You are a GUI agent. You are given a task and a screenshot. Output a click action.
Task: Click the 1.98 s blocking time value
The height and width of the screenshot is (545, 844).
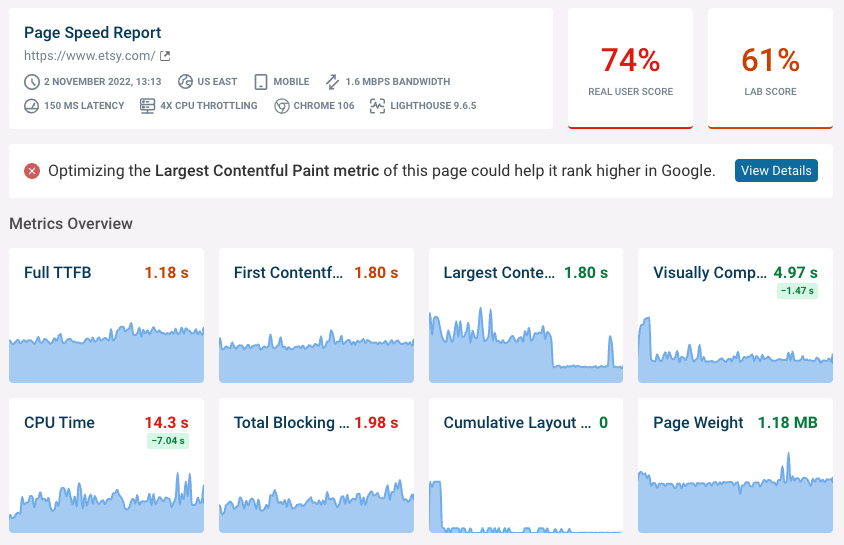point(376,423)
